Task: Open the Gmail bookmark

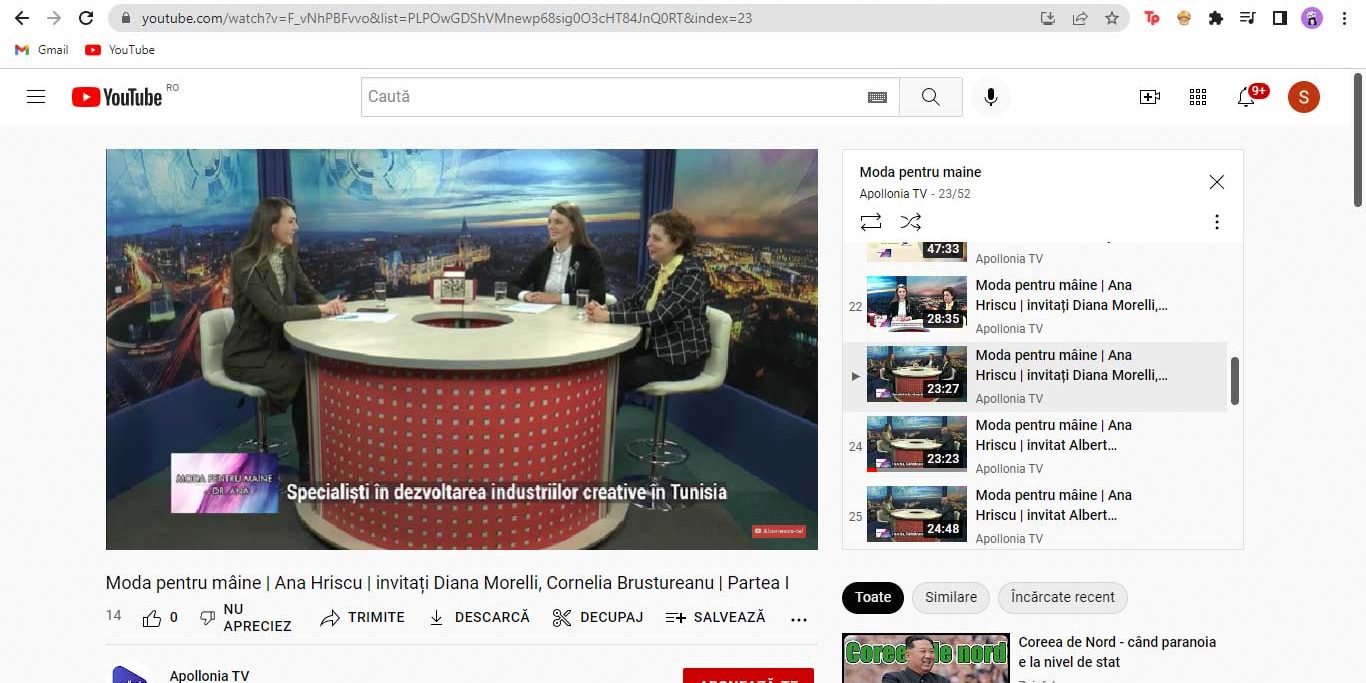Action: coord(42,50)
